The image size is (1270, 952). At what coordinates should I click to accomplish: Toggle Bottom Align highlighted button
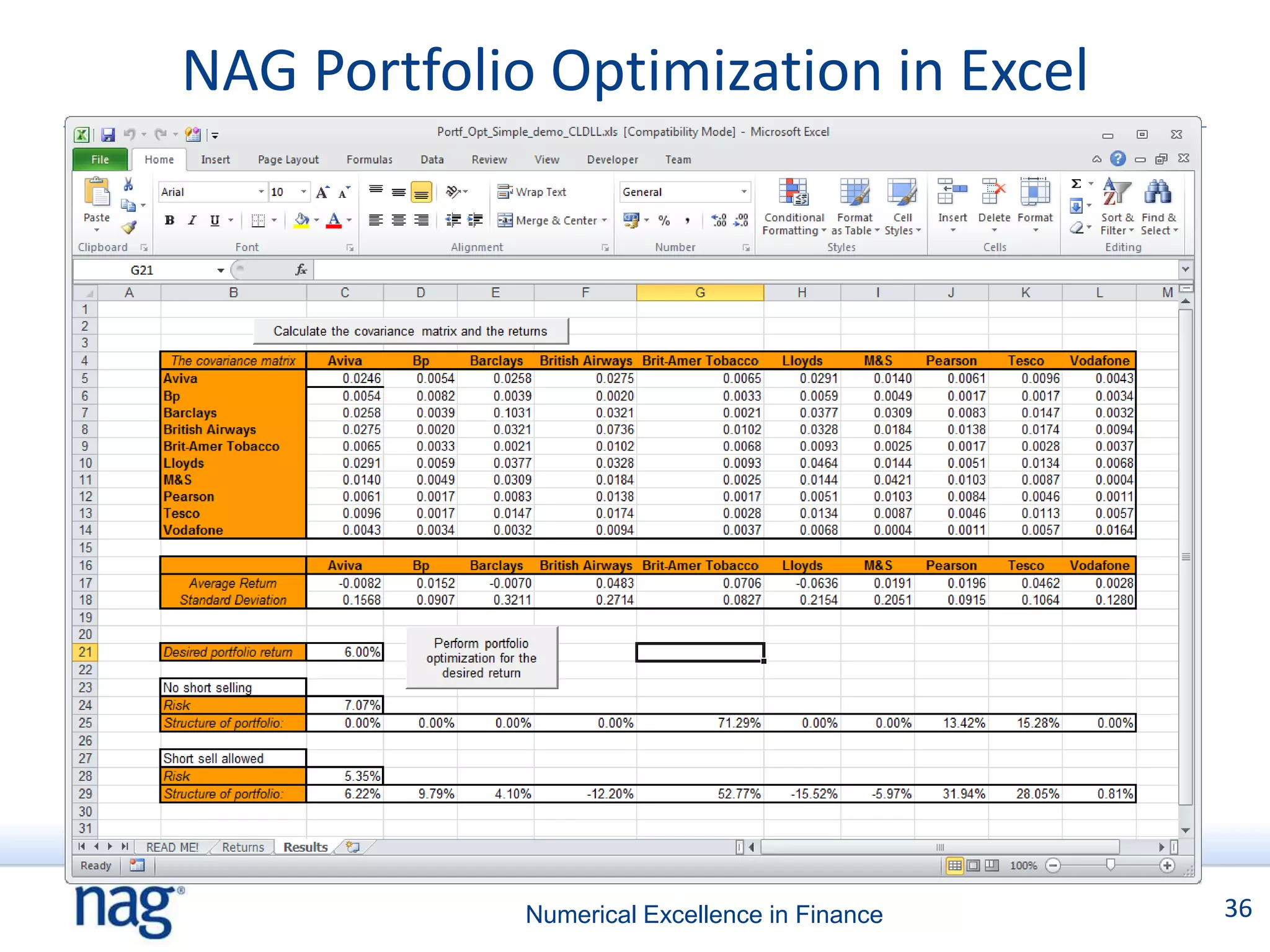click(422, 192)
